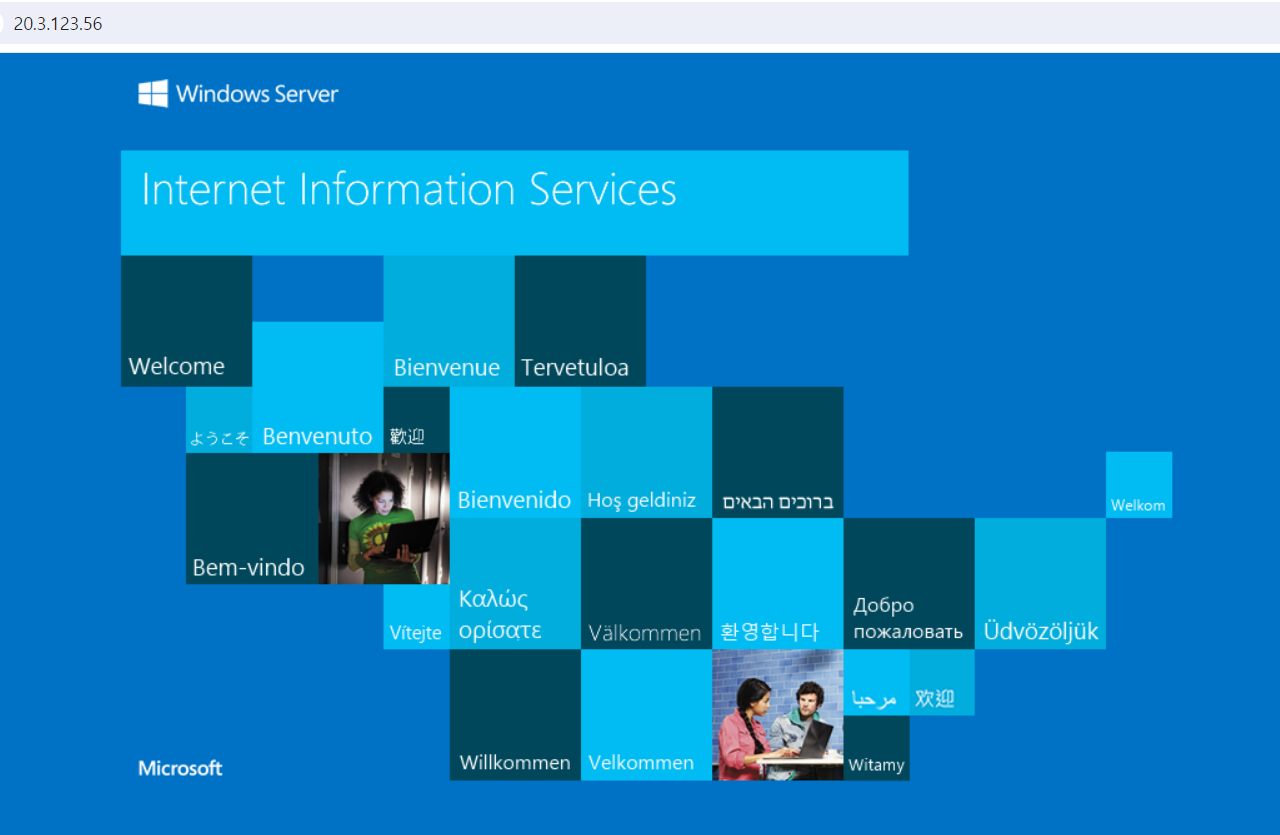Click the Willkommen tile

(x=515, y=714)
